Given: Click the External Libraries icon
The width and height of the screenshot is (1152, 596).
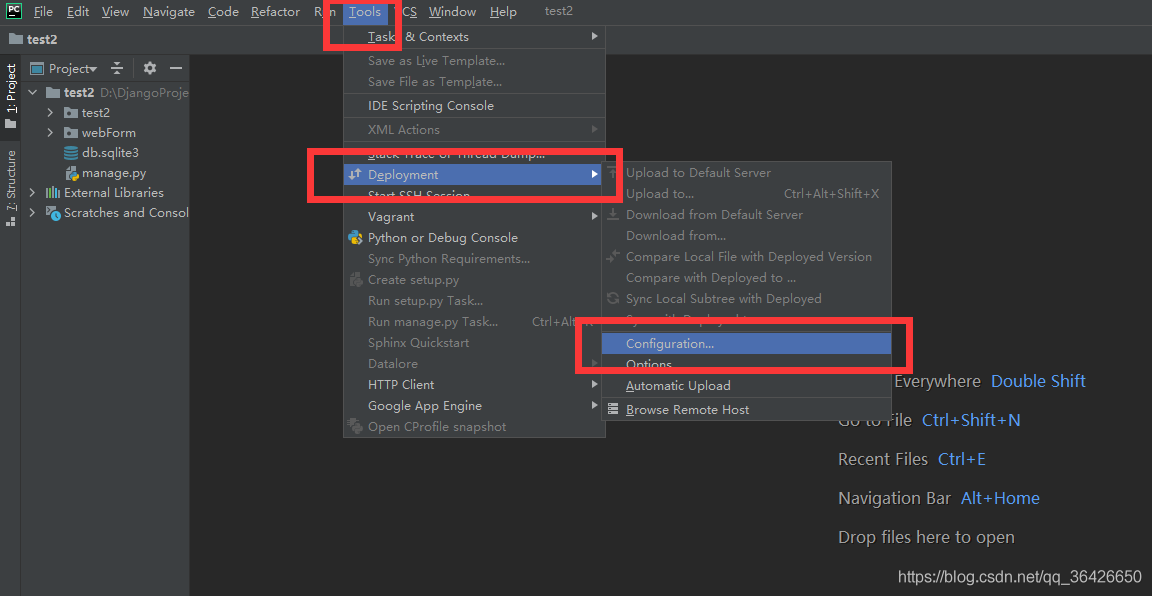Looking at the screenshot, I should click(x=52, y=193).
